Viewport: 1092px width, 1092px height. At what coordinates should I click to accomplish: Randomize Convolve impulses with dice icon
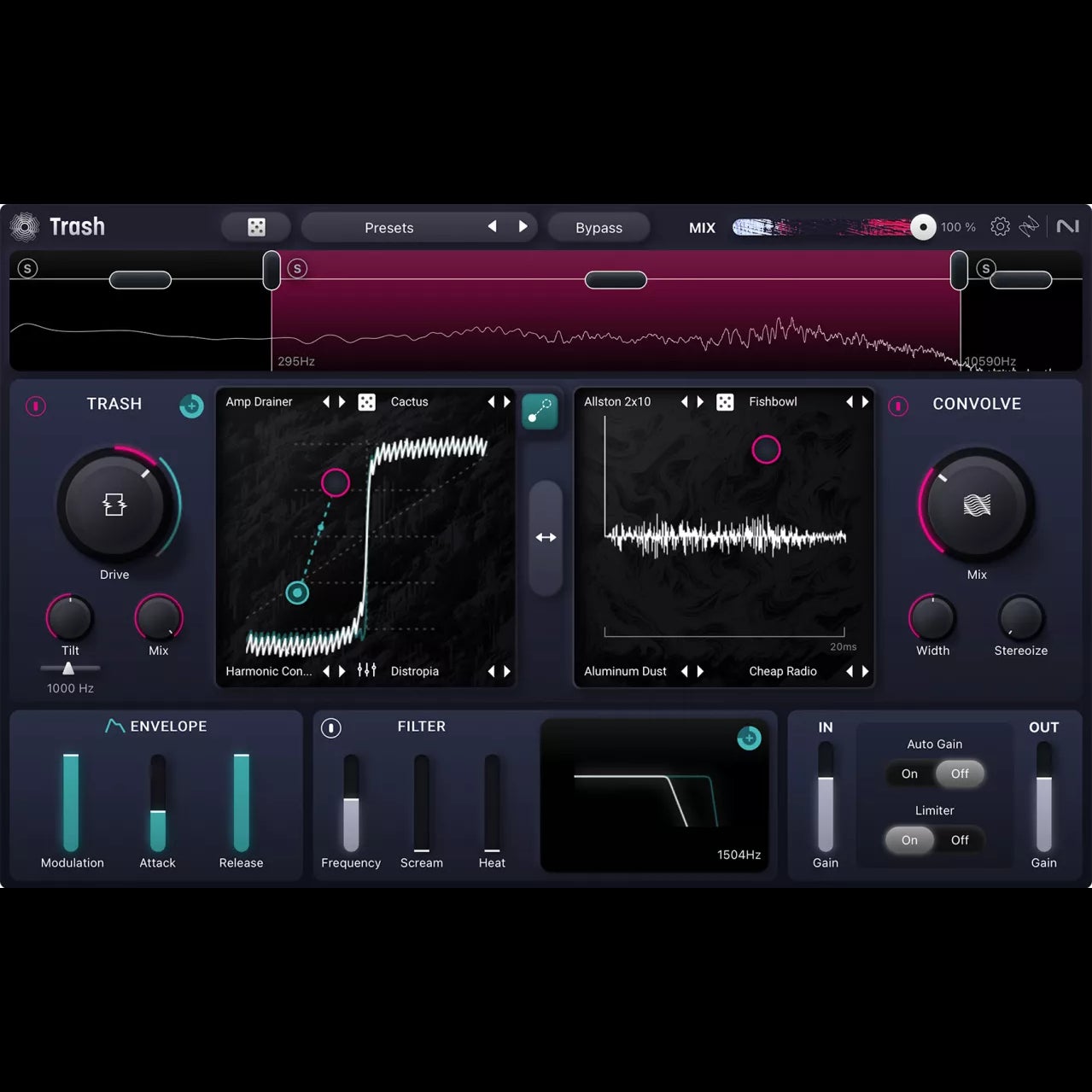(x=725, y=401)
